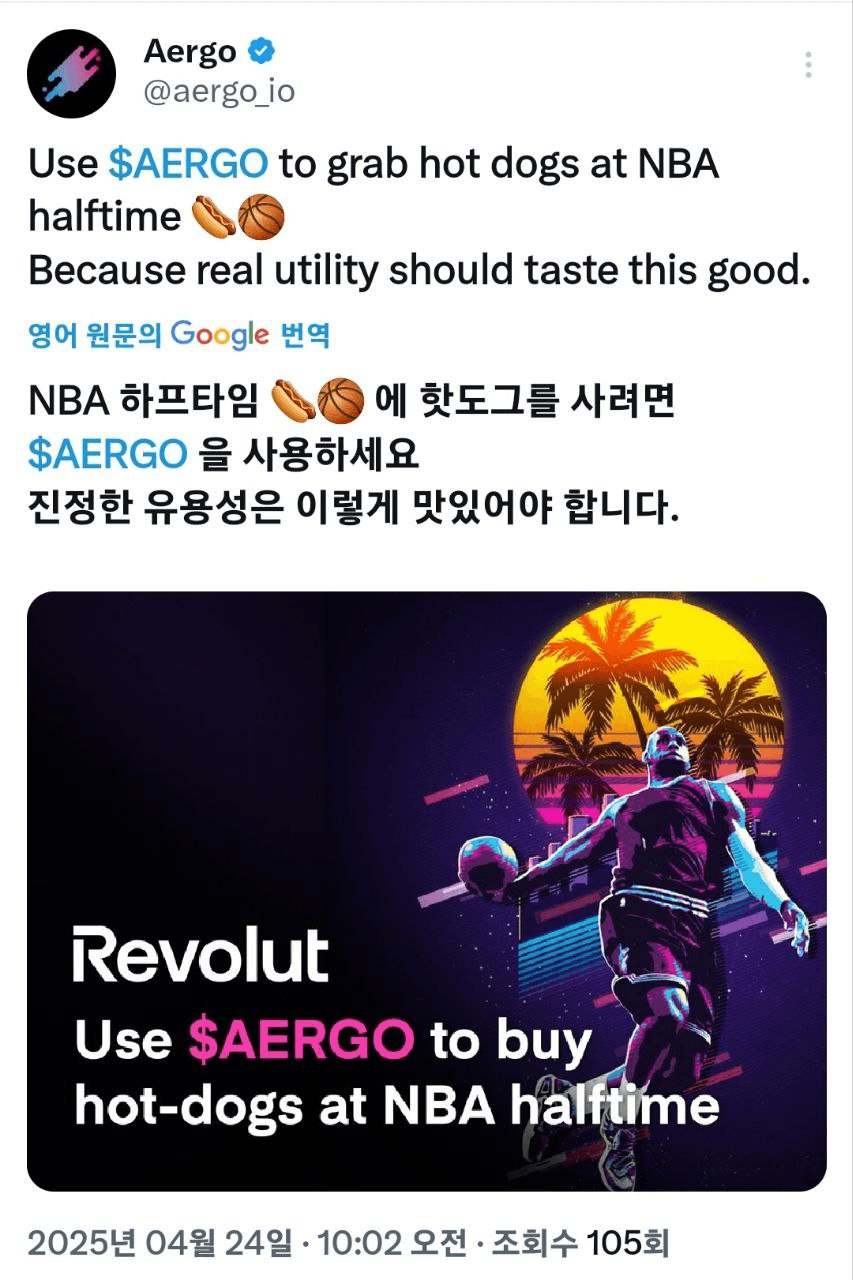
Task: Click the pink $AERGO text in the banner
Action: [x=300, y=1040]
